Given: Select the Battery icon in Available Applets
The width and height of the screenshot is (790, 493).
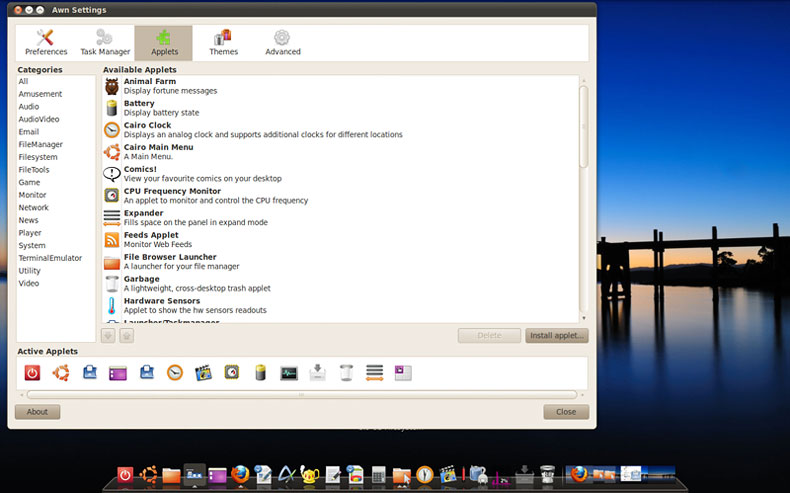Looking at the screenshot, I should pos(112,108).
